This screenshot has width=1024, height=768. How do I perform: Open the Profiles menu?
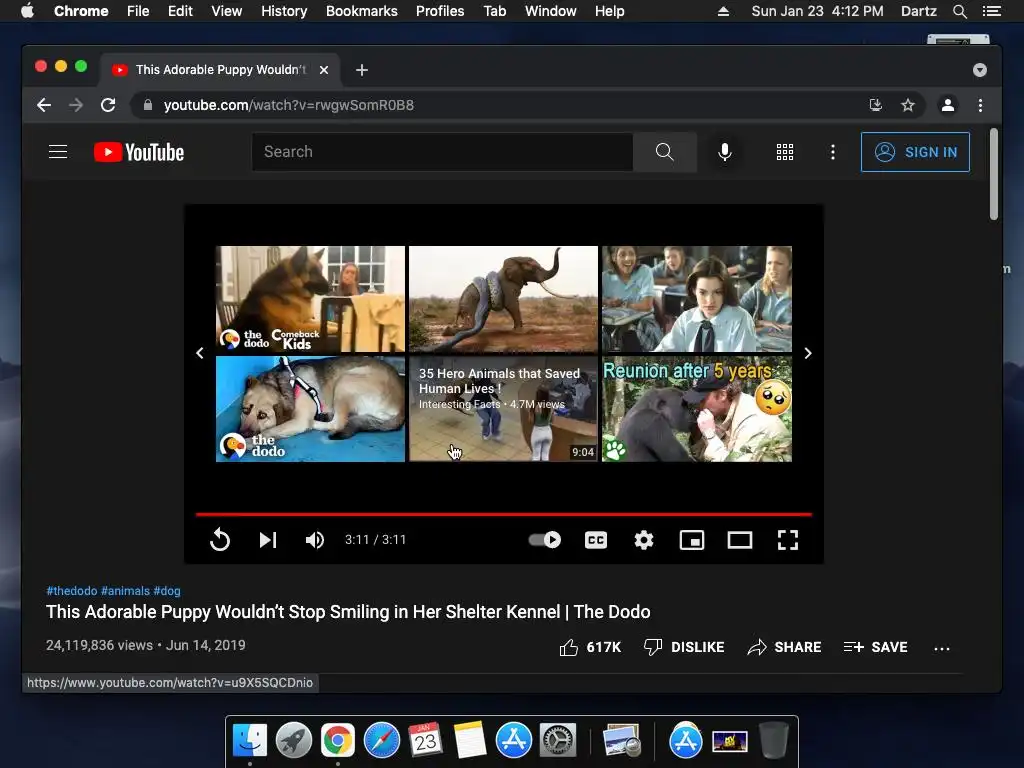[x=440, y=11]
